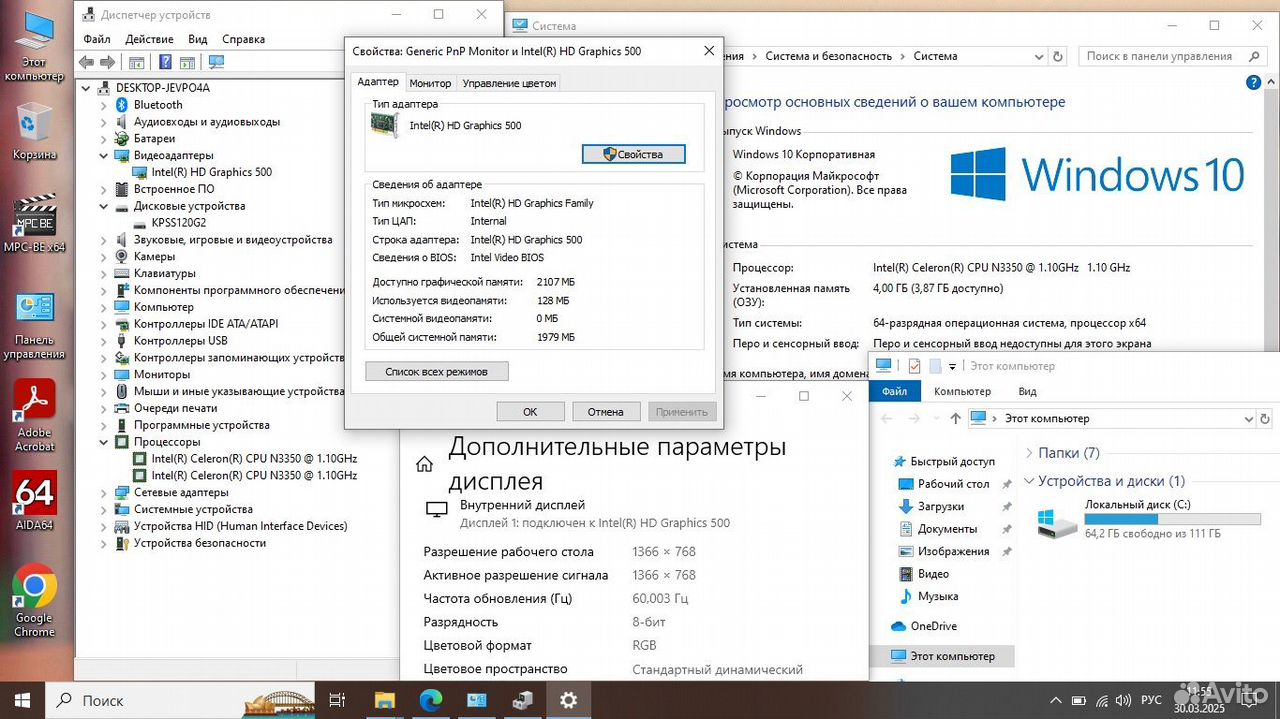Screen dimensions: 1280x719
Task: Click the volume icon in the system tray
Action: point(1121,700)
